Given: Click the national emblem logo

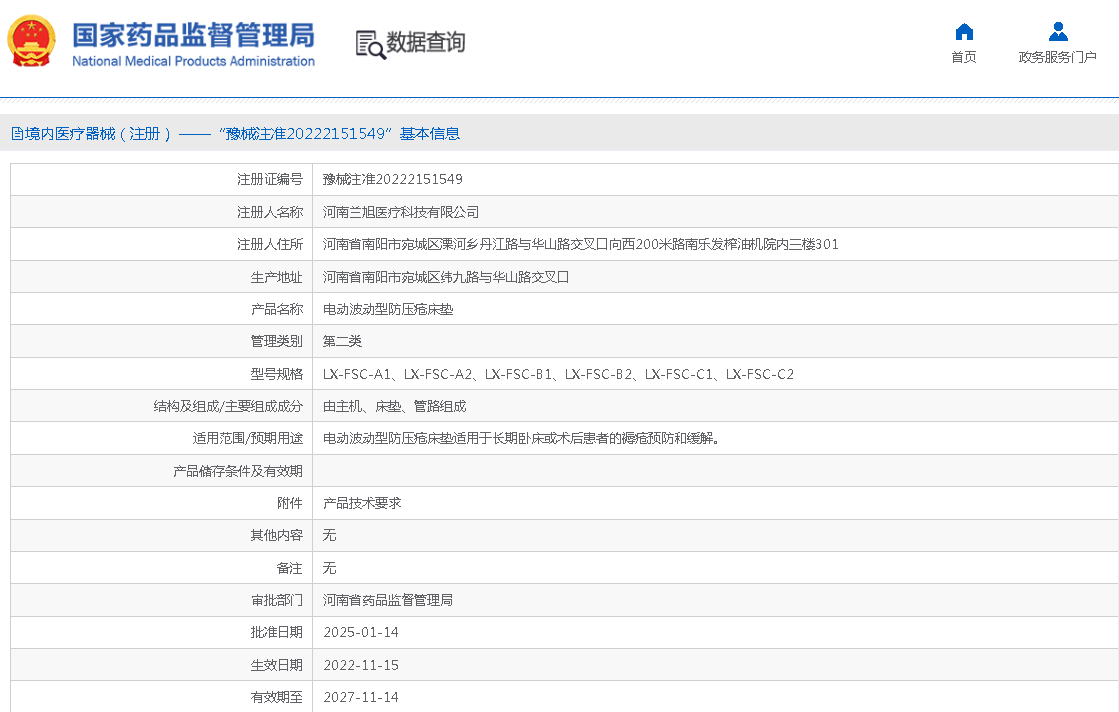Looking at the screenshot, I should pyautogui.click(x=32, y=42).
